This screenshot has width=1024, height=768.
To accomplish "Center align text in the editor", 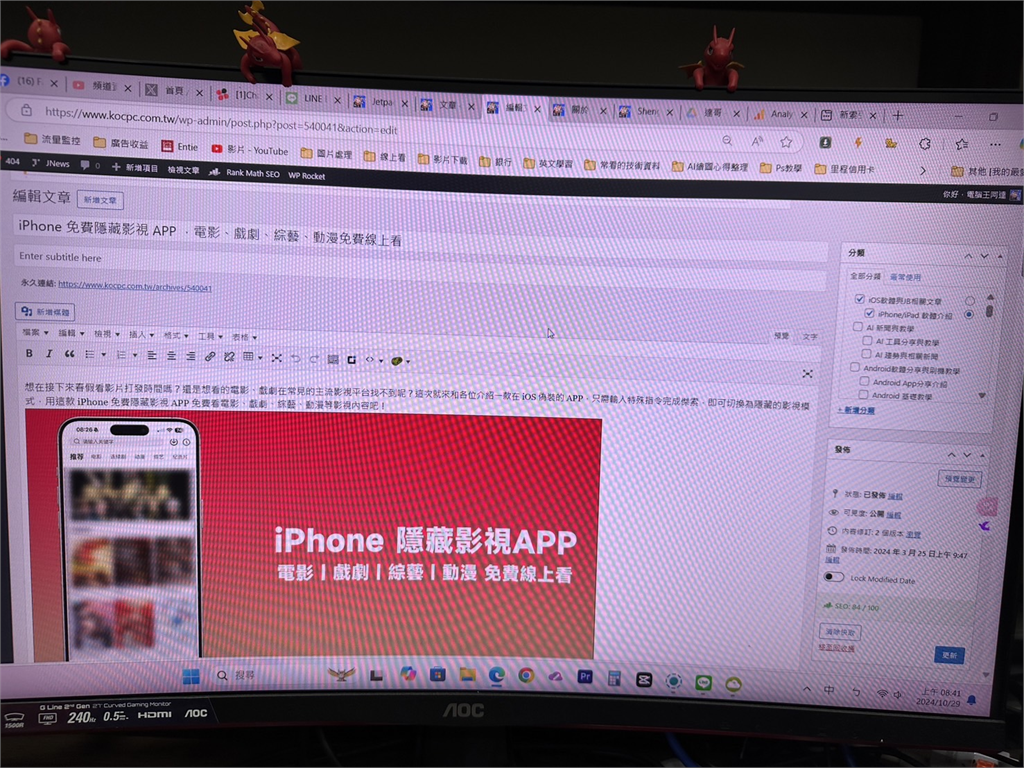I will point(171,356).
